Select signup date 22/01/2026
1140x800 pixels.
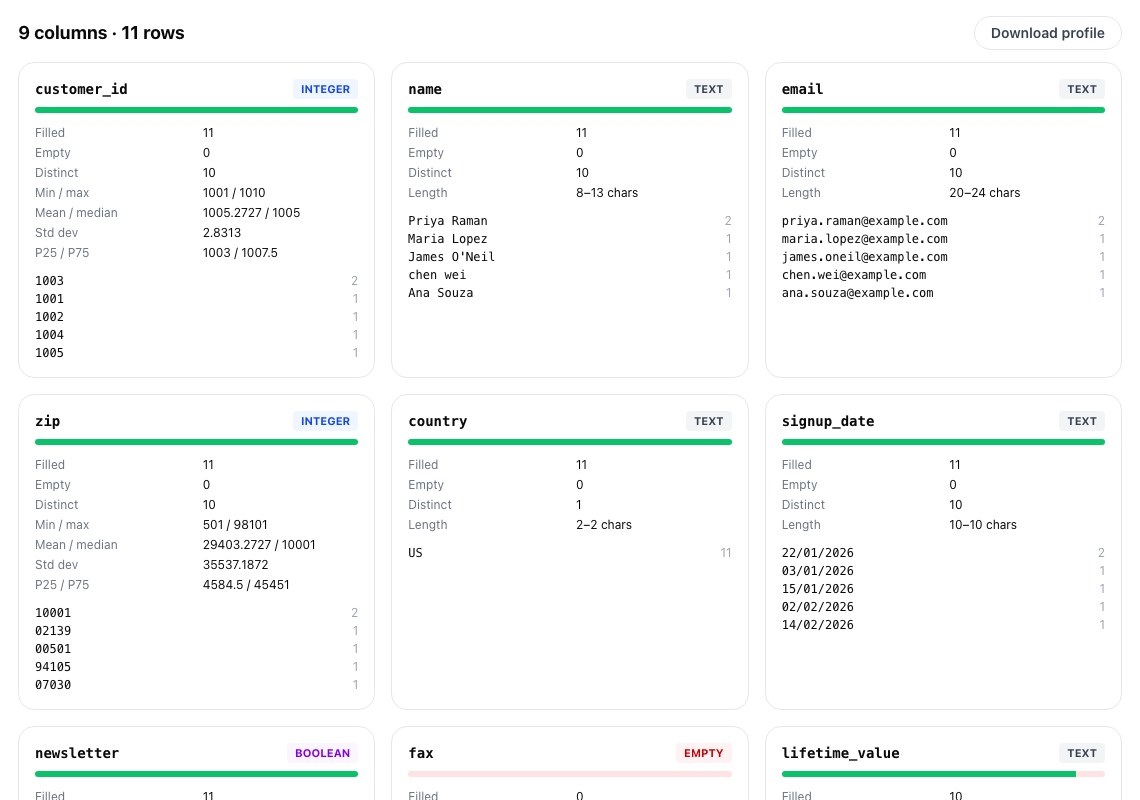pyautogui.click(x=818, y=553)
